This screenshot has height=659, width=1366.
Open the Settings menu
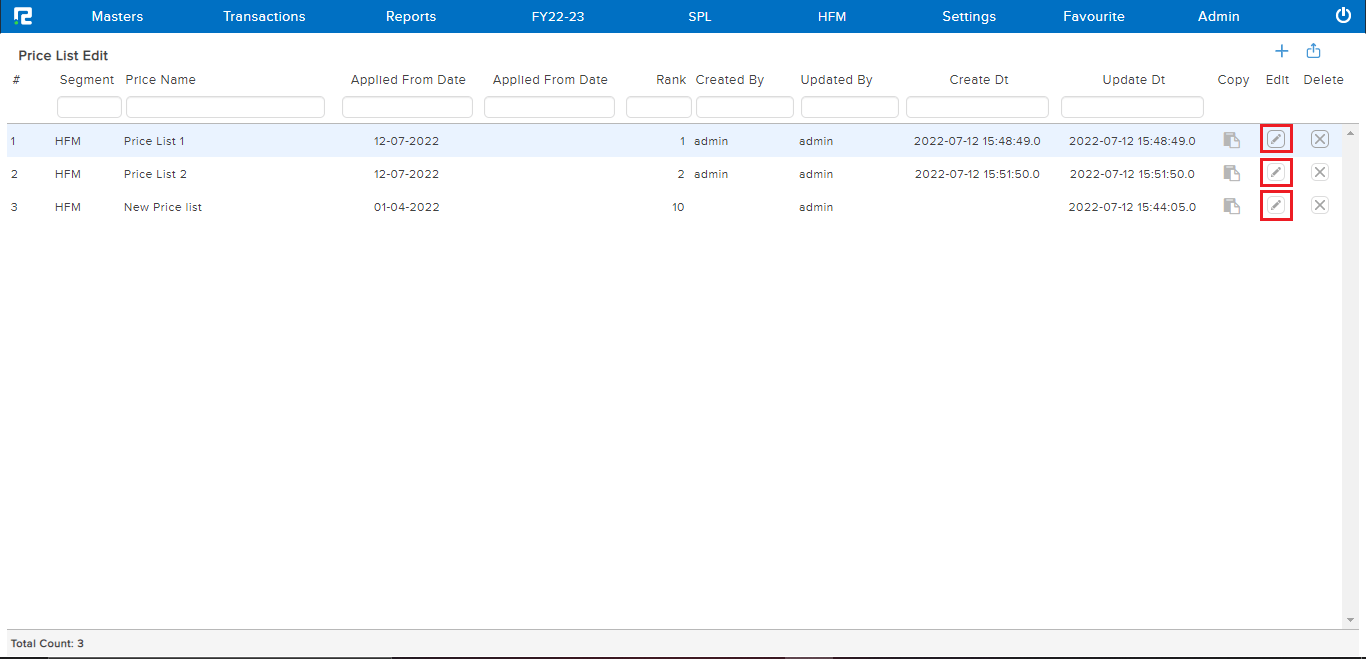point(969,16)
